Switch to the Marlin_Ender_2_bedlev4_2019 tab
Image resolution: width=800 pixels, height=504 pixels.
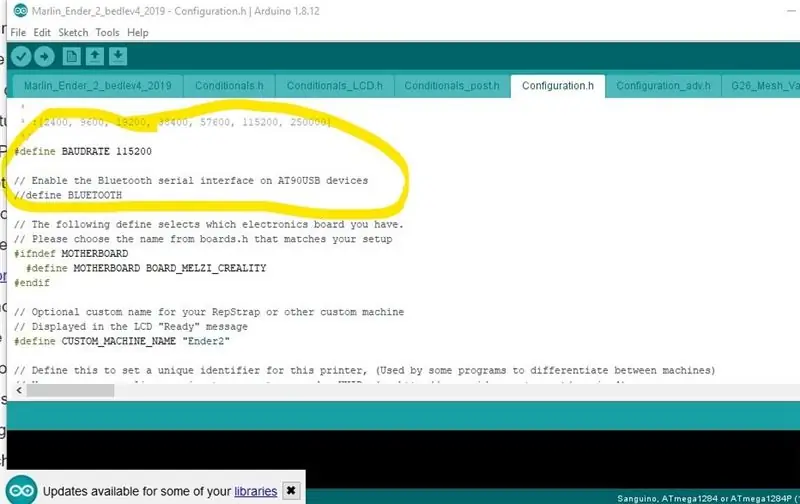tap(97, 86)
